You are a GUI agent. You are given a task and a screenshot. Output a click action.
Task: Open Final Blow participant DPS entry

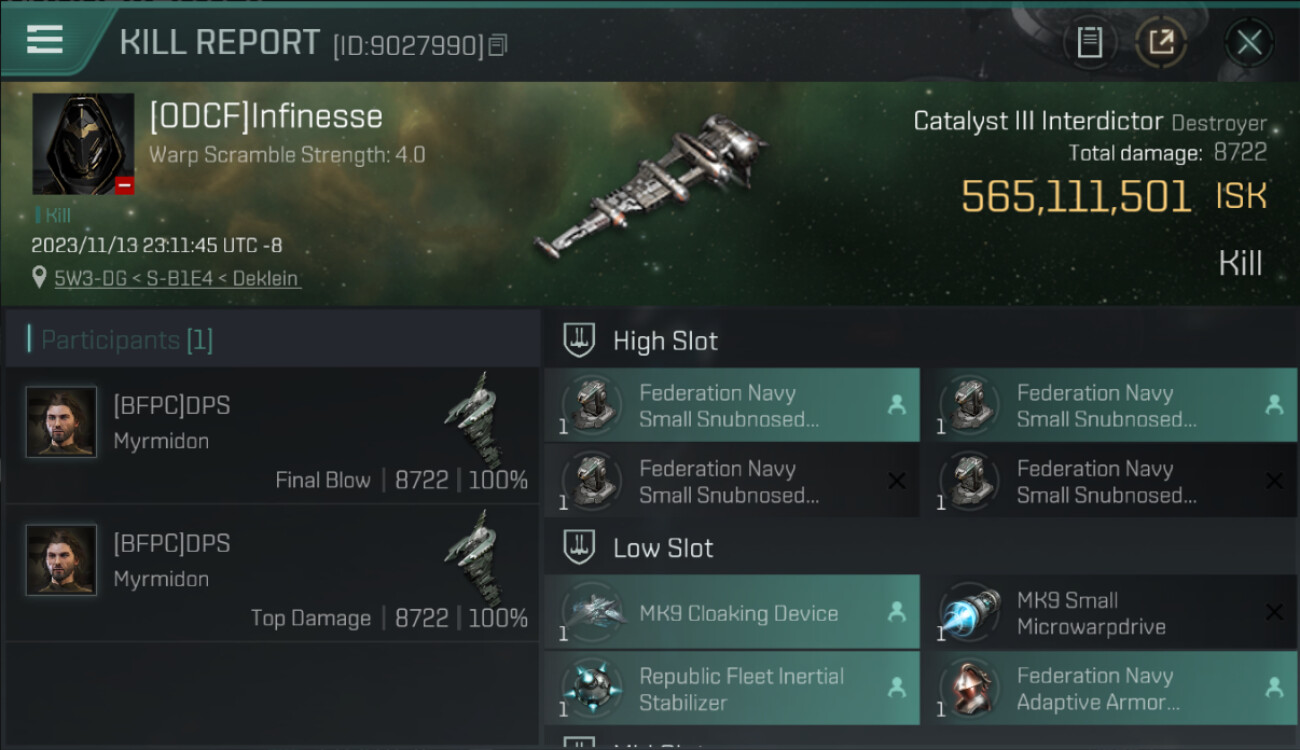coord(272,435)
